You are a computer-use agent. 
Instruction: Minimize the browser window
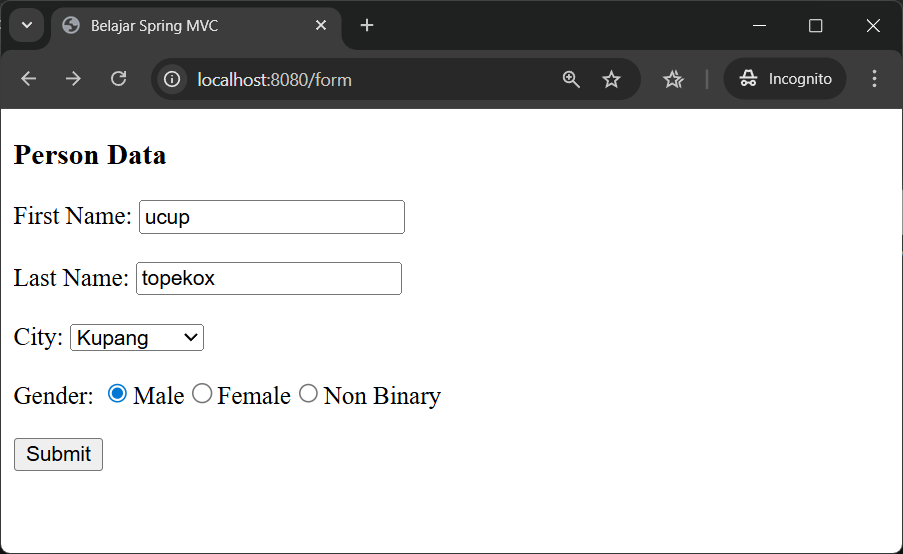(760, 25)
